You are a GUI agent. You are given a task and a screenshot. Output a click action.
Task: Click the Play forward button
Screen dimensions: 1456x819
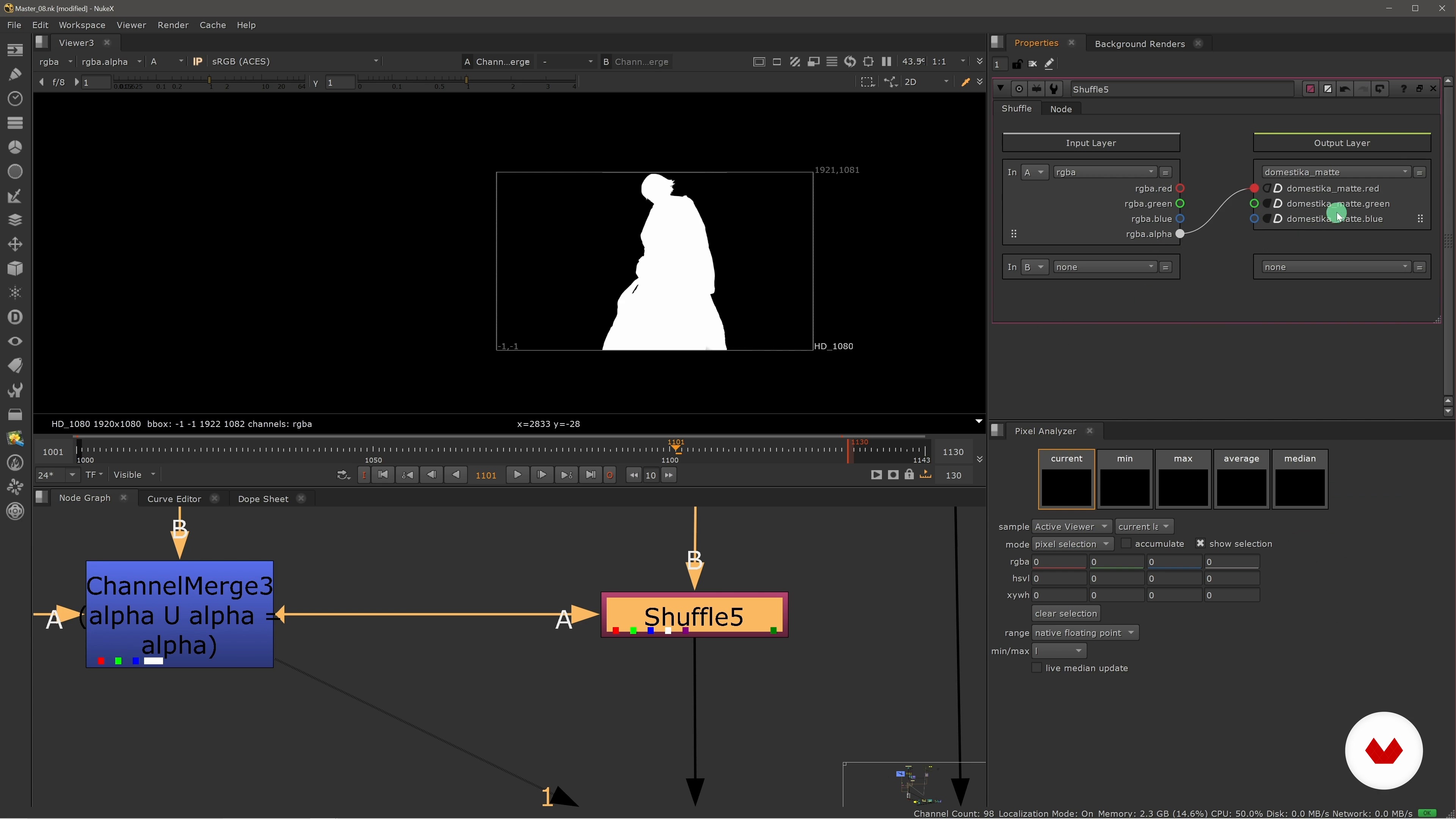(518, 475)
